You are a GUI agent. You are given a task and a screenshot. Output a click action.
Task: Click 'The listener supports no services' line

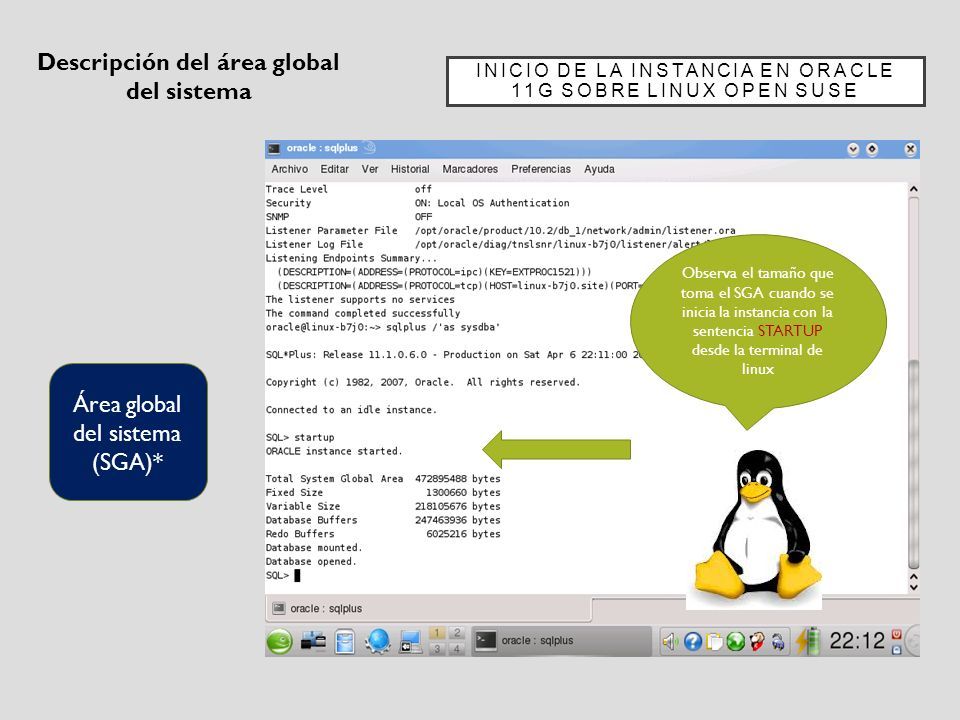(360, 299)
